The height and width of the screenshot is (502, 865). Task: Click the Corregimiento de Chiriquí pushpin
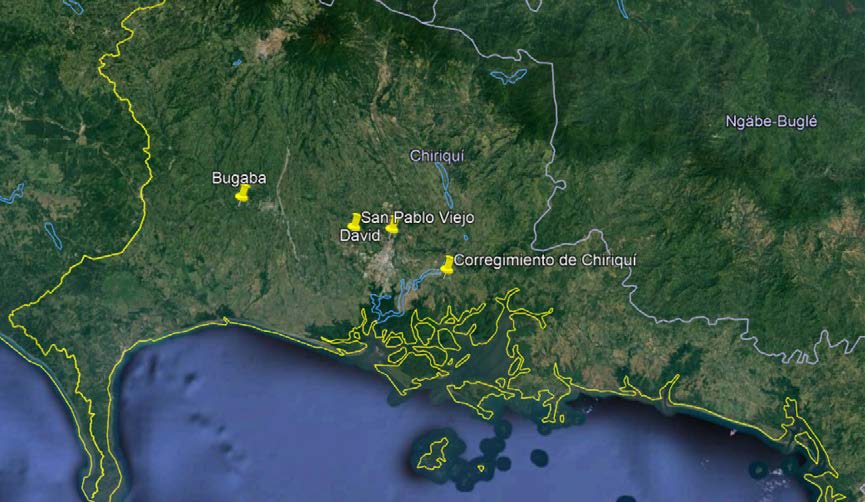447,265
